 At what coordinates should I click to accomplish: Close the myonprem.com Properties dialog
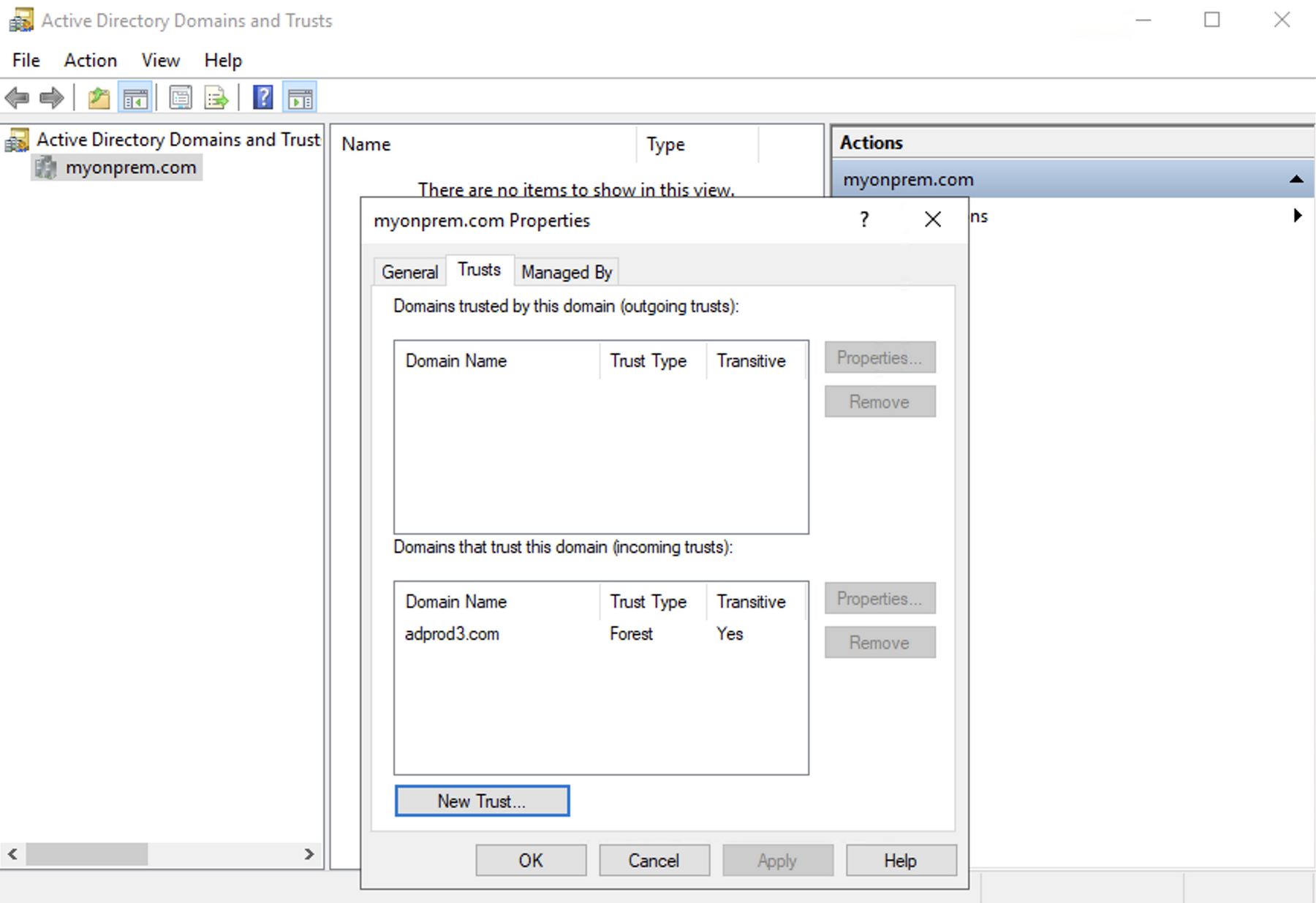point(933,219)
